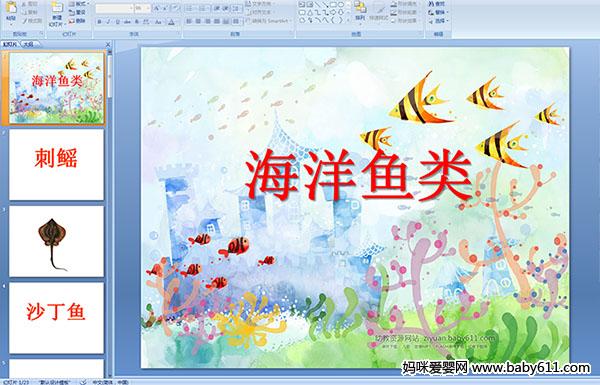Click the Character Spacing icon
This screenshot has width=600, height=385.
click(x=147, y=22)
